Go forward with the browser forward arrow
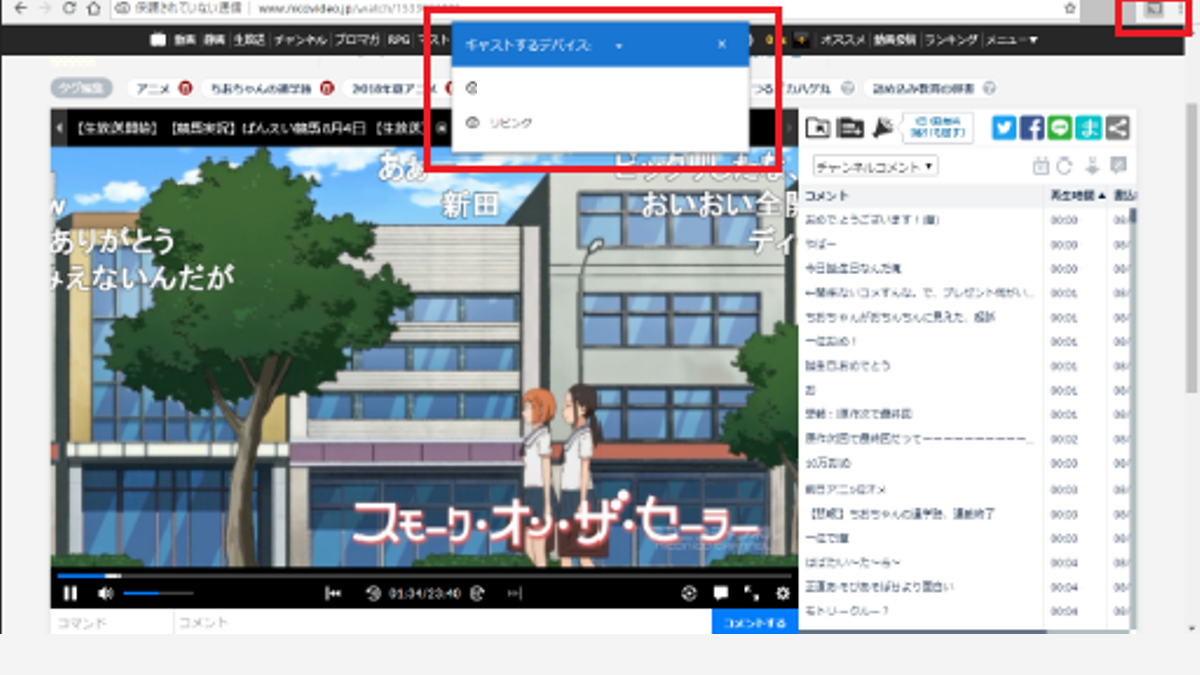 tap(44, 8)
